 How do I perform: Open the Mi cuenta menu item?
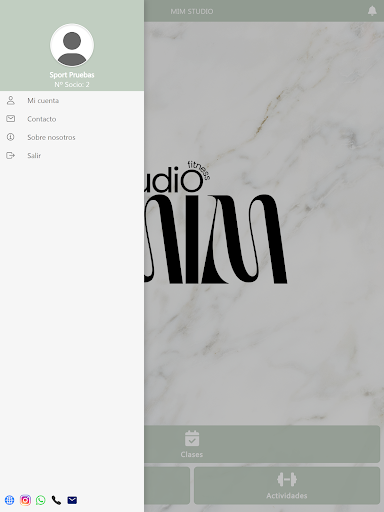pos(72,100)
